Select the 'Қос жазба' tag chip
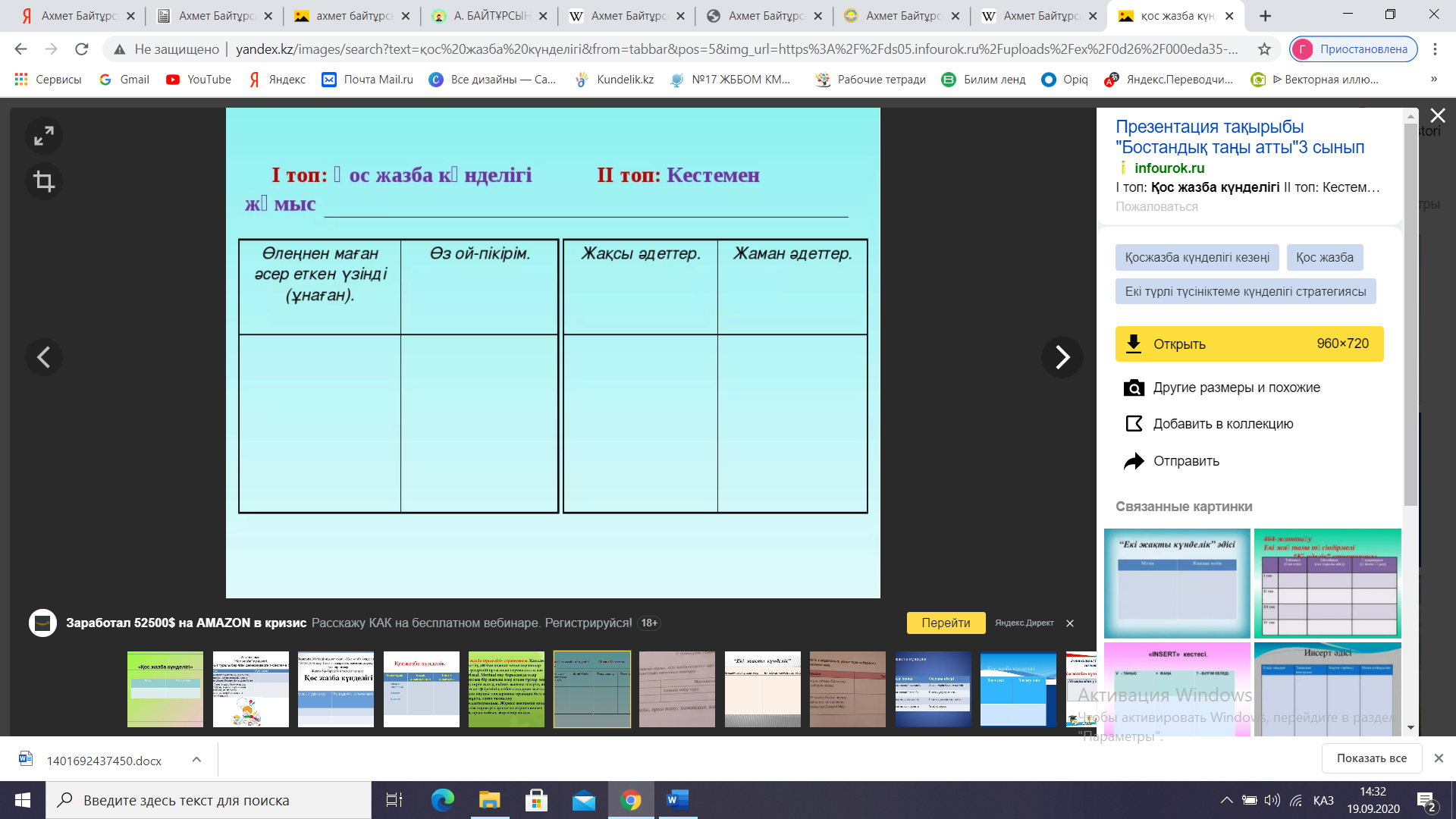Viewport: 1456px width, 819px height. pyautogui.click(x=1324, y=258)
